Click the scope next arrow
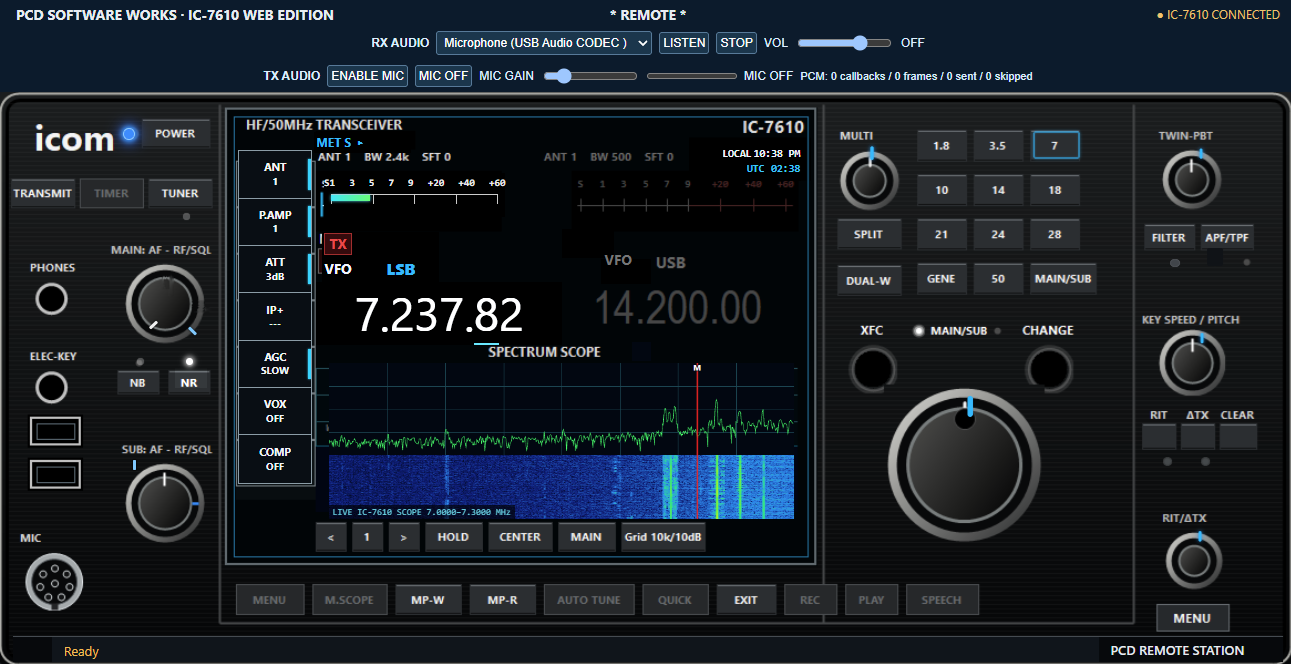This screenshot has width=1291, height=664. [403, 537]
